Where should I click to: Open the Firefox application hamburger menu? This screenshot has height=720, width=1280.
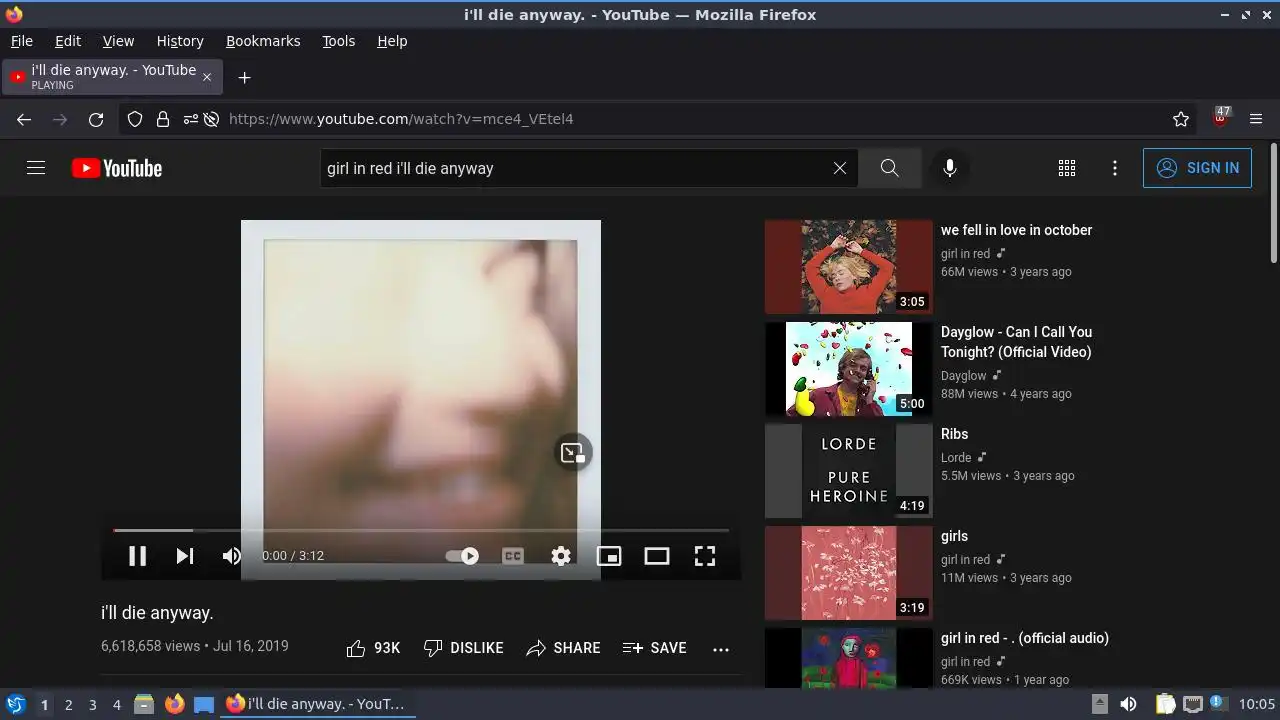tap(1257, 119)
